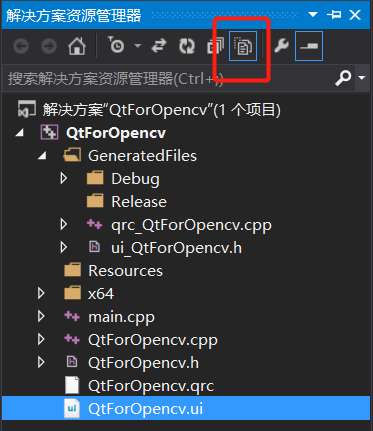373x431 pixels.
Task: Click the solution icon beside 解决方案
Action: pyautogui.click(x=27, y=109)
